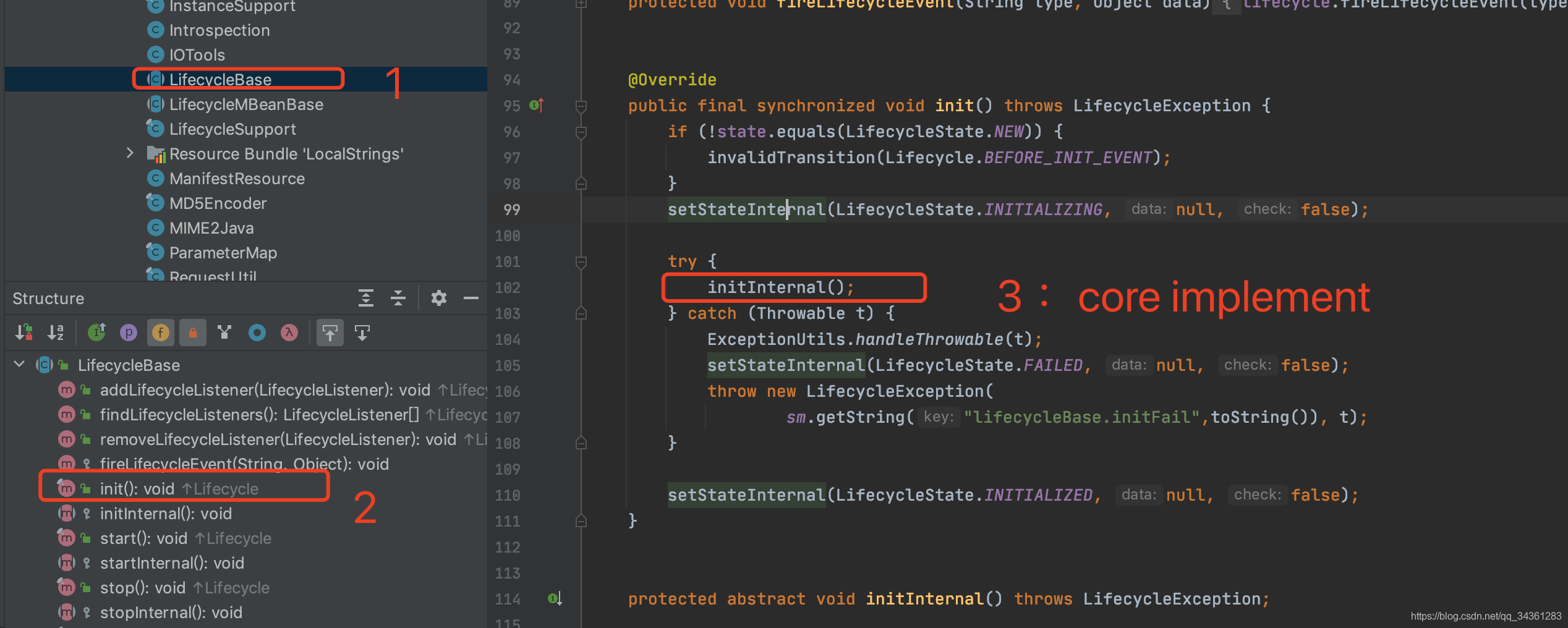Click method icon beside addLifecycleListener in Structure
This screenshot has height=628, width=1568.
[x=67, y=389]
